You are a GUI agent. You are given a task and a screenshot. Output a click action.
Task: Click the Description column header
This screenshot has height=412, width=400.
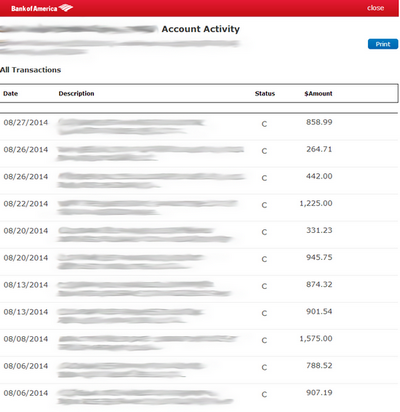76,94
